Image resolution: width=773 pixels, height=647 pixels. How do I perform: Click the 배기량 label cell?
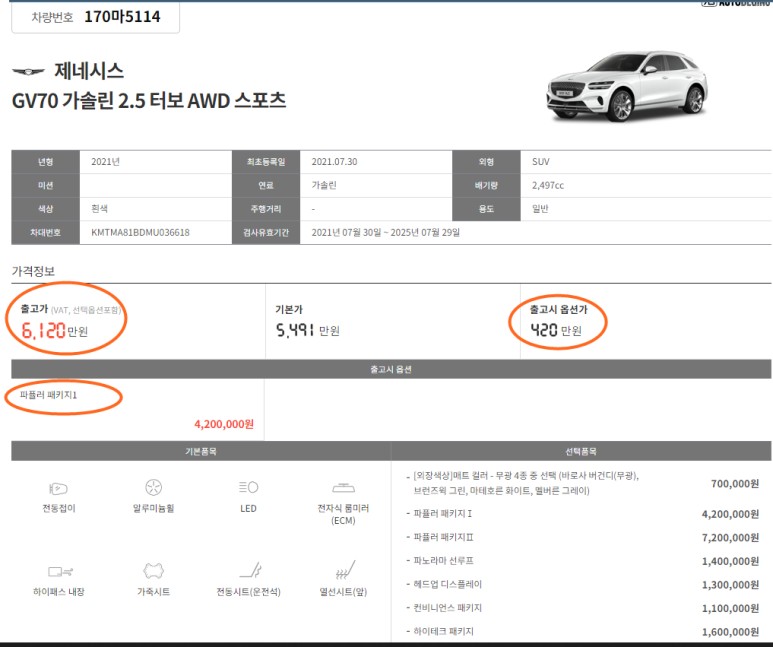(486, 185)
